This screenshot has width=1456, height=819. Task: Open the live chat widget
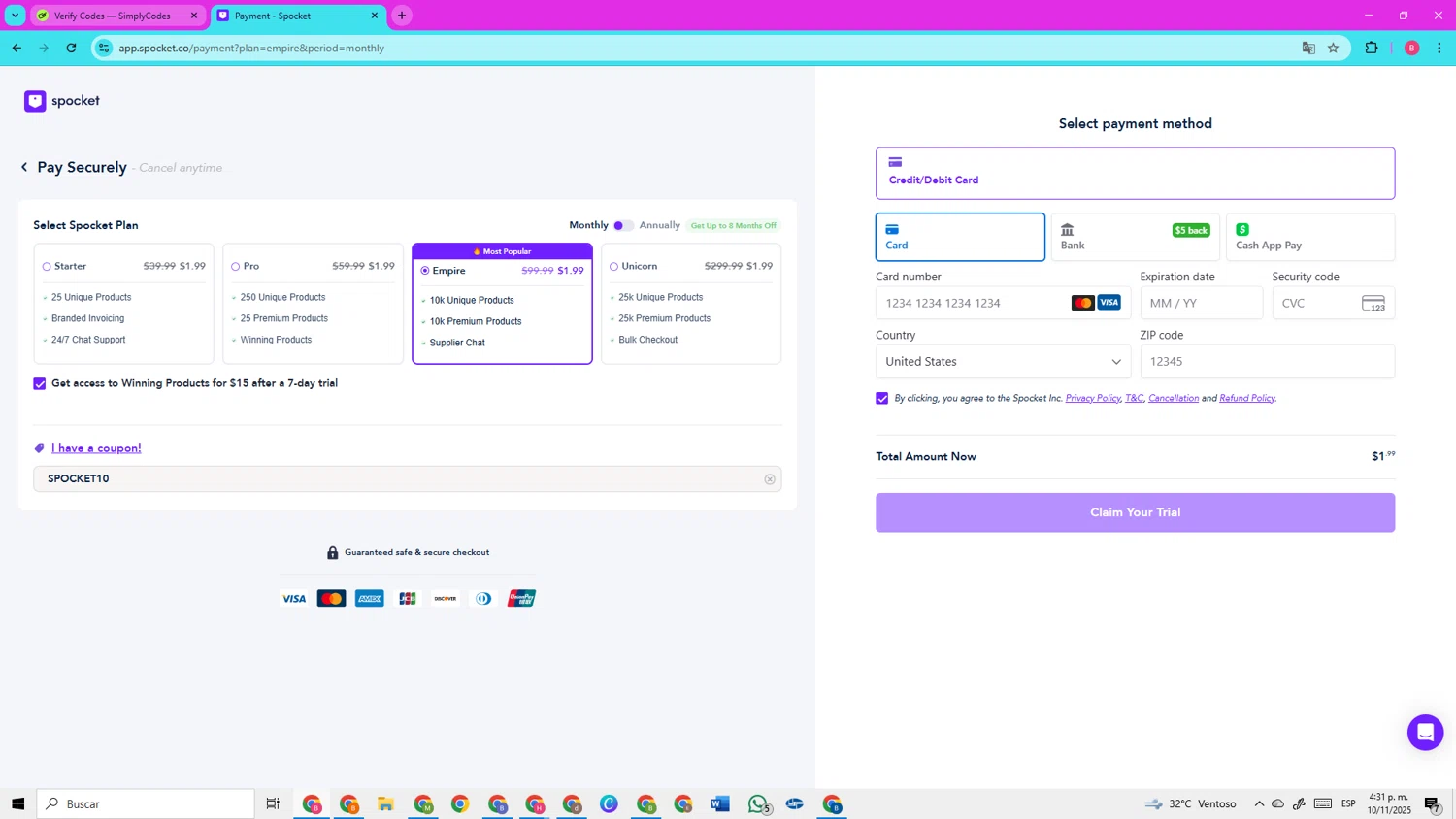(x=1425, y=733)
